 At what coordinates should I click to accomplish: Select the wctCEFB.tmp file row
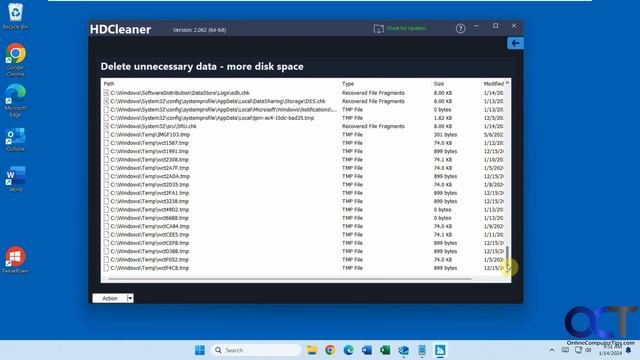click(304, 243)
